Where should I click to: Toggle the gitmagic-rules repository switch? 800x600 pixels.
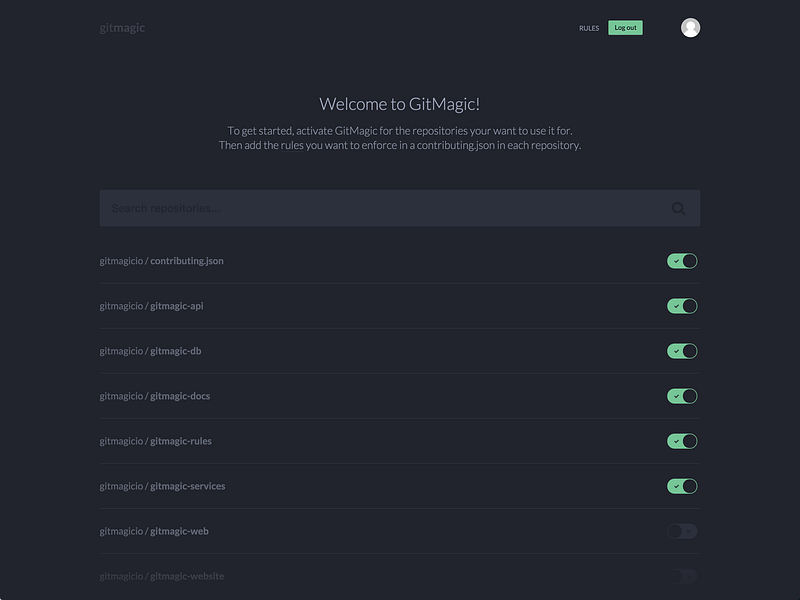pos(681,440)
